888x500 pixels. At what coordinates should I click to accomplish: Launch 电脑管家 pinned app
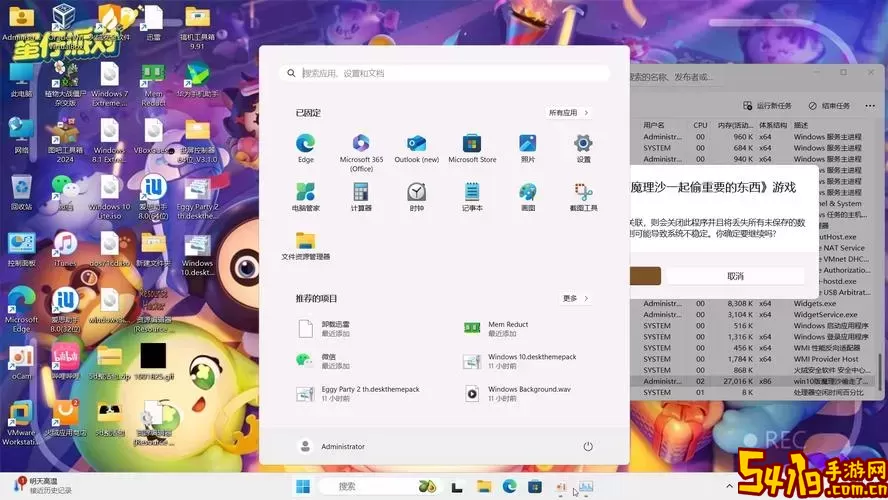(x=305, y=196)
